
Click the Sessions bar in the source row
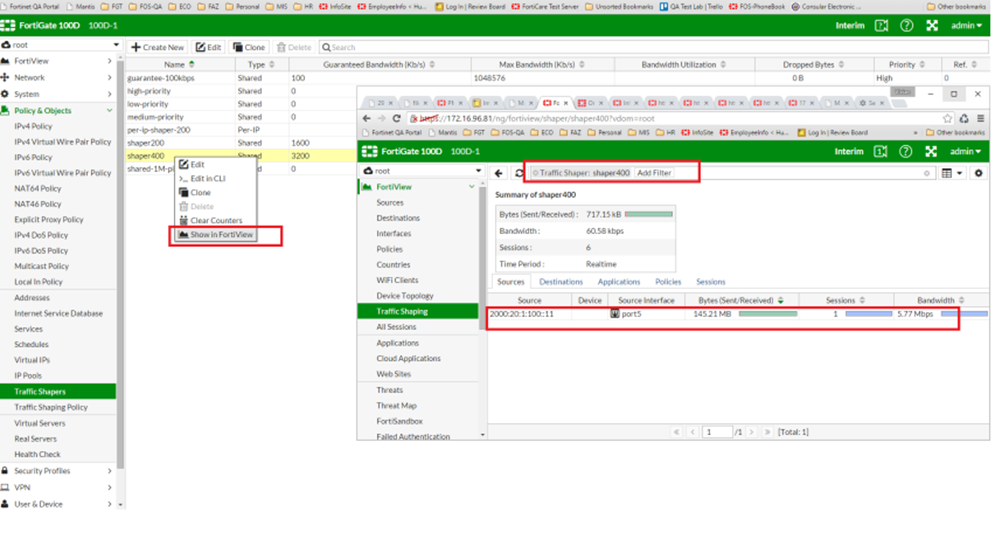click(x=869, y=314)
